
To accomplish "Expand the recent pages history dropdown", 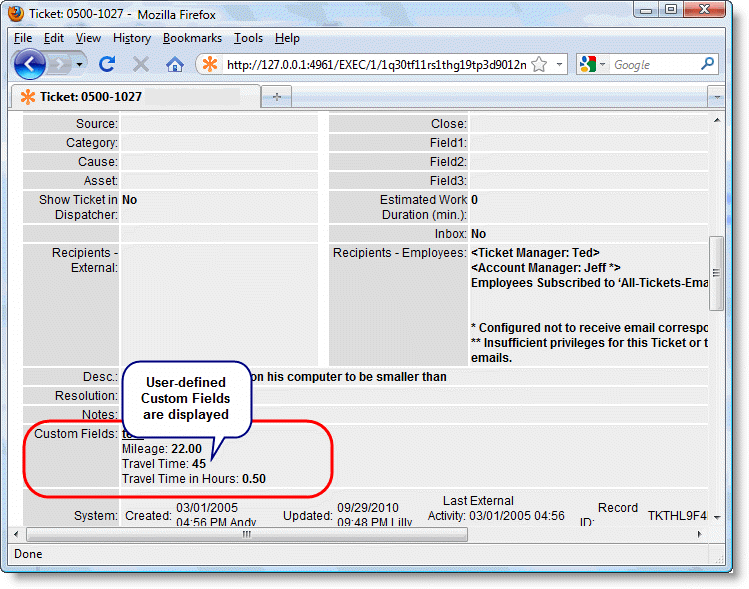I will pos(80,64).
